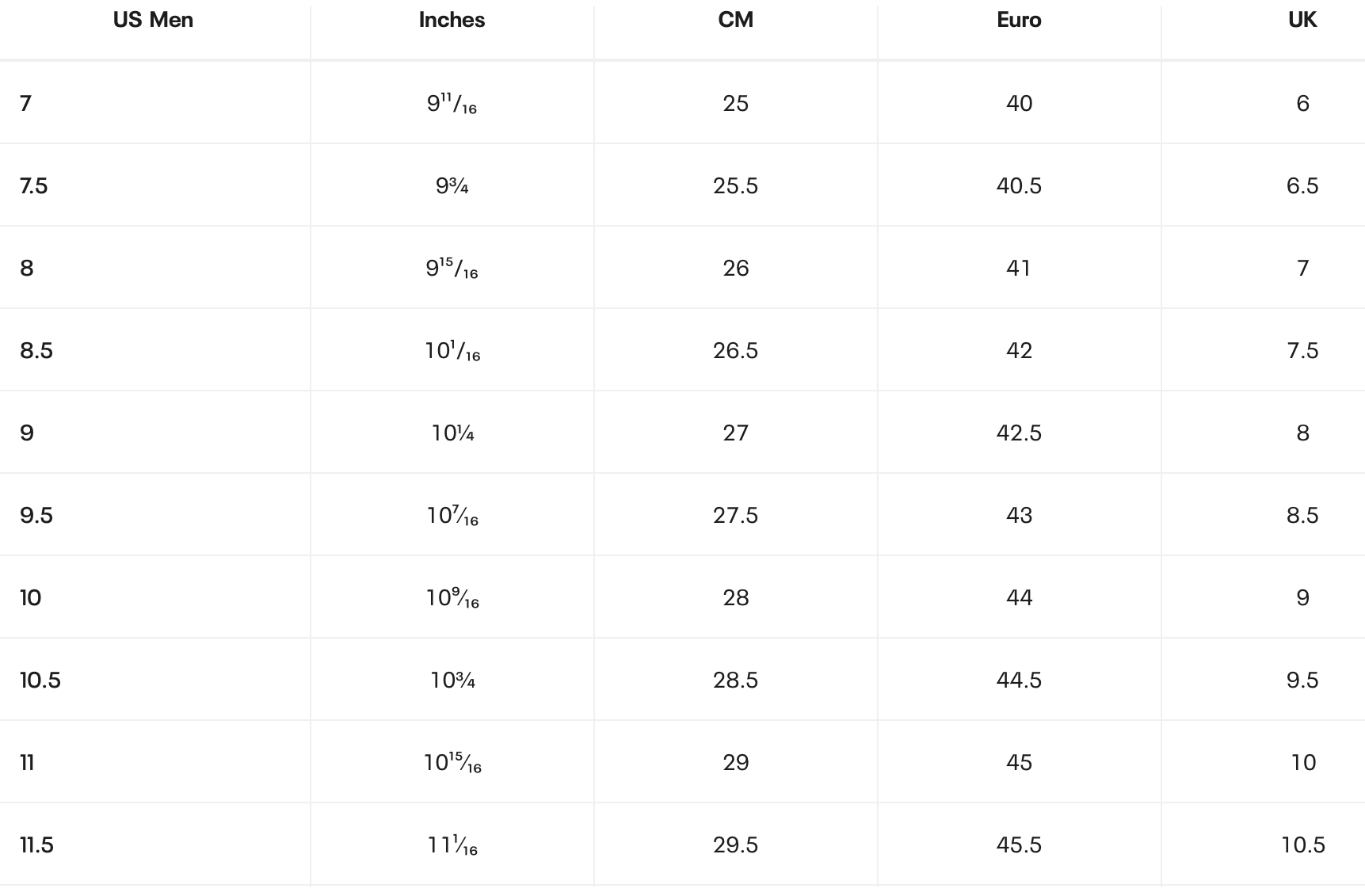Select the US Men size 7 cell

point(26,103)
